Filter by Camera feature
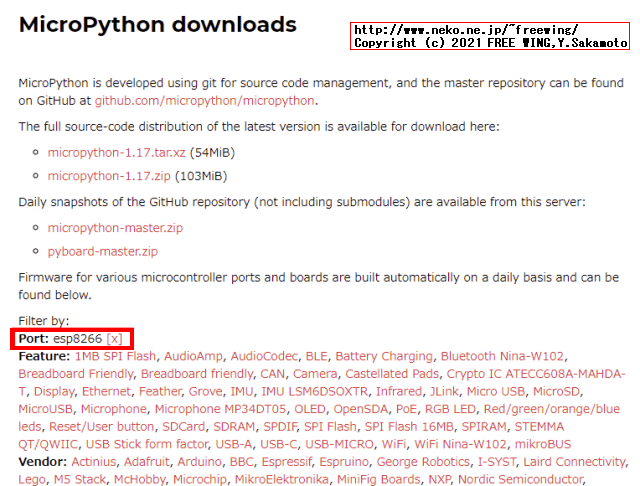This screenshot has width=640, height=486. [315, 374]
